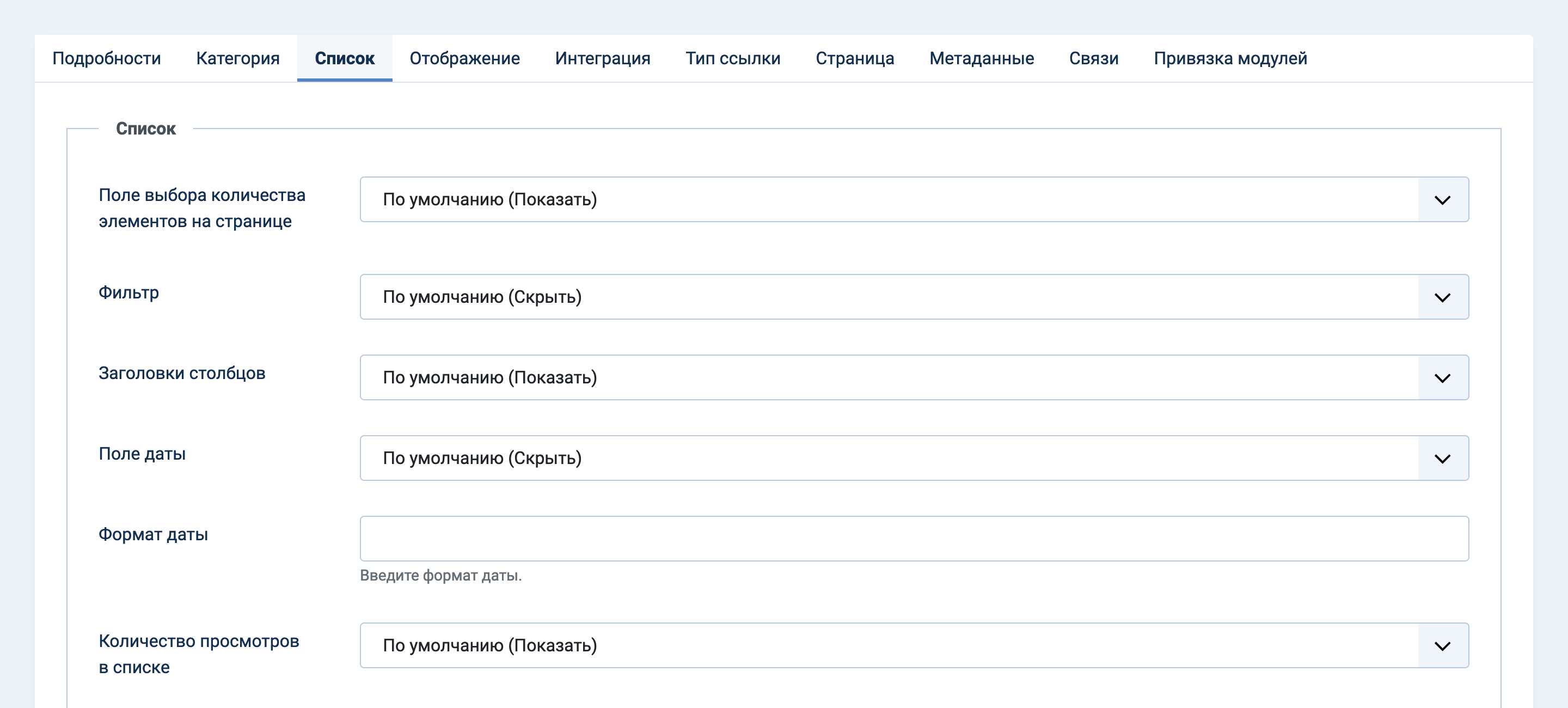Open the Количество просмотров в списке dropdown
This screenshot has height=708, width=1568.
click(914, 645)
